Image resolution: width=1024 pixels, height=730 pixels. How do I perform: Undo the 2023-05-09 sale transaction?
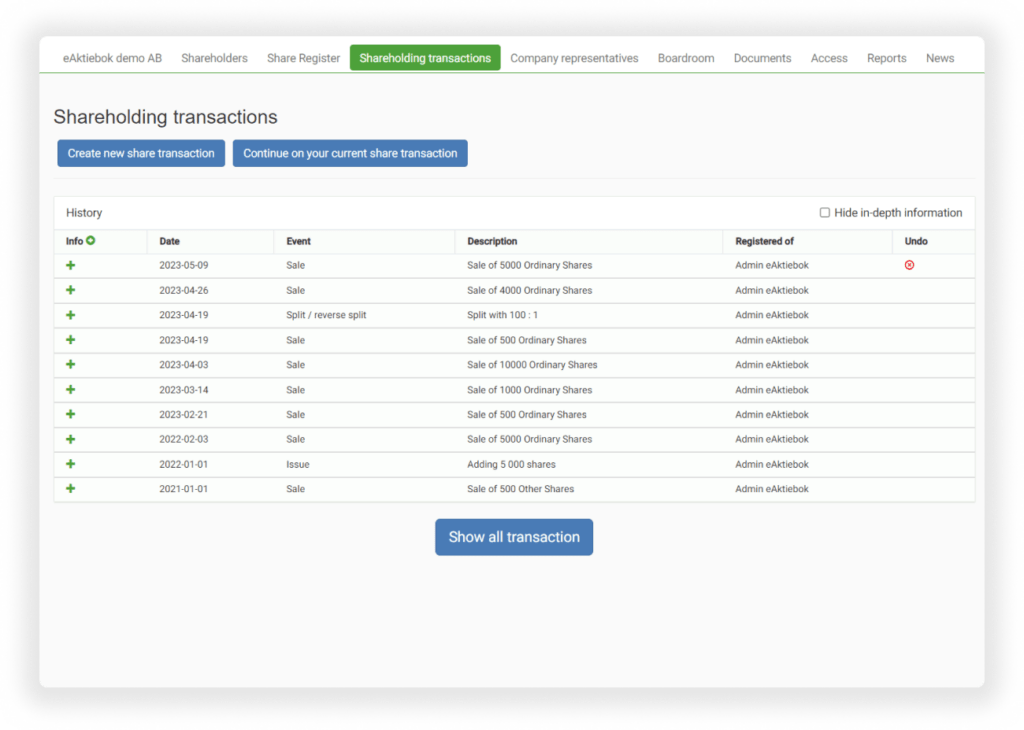pyautogui.click(x=909, y=265)
